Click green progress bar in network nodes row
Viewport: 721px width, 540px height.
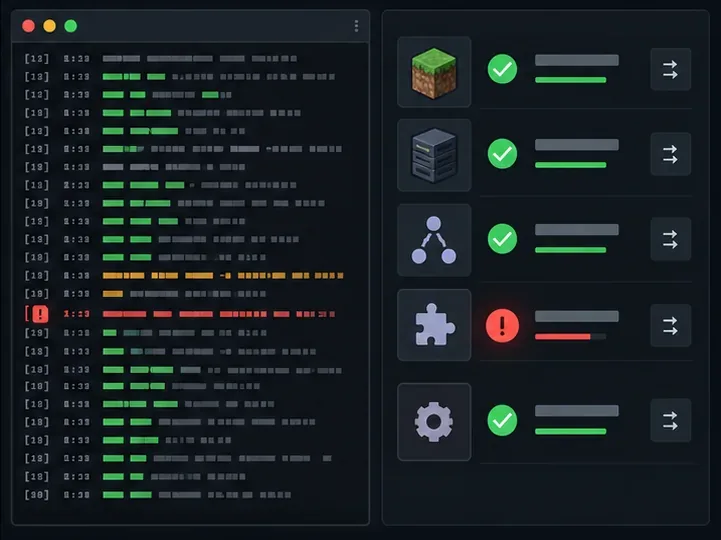click(x=571, y=250)
